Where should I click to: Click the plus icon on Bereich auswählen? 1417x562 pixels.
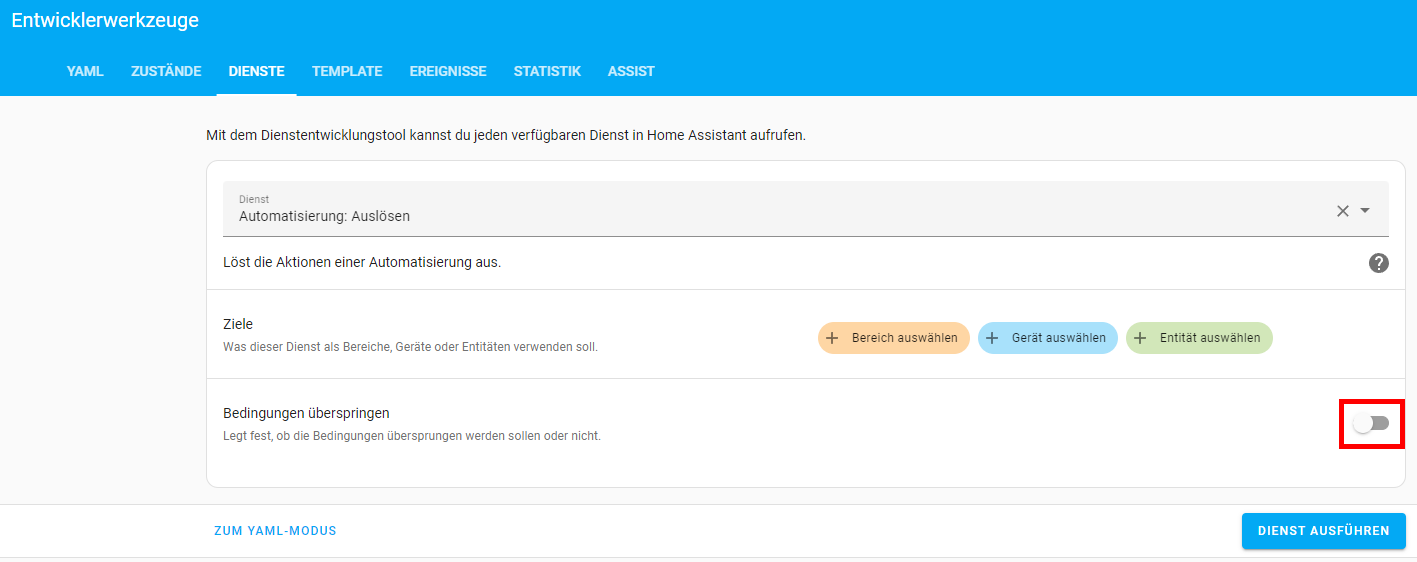832,338
